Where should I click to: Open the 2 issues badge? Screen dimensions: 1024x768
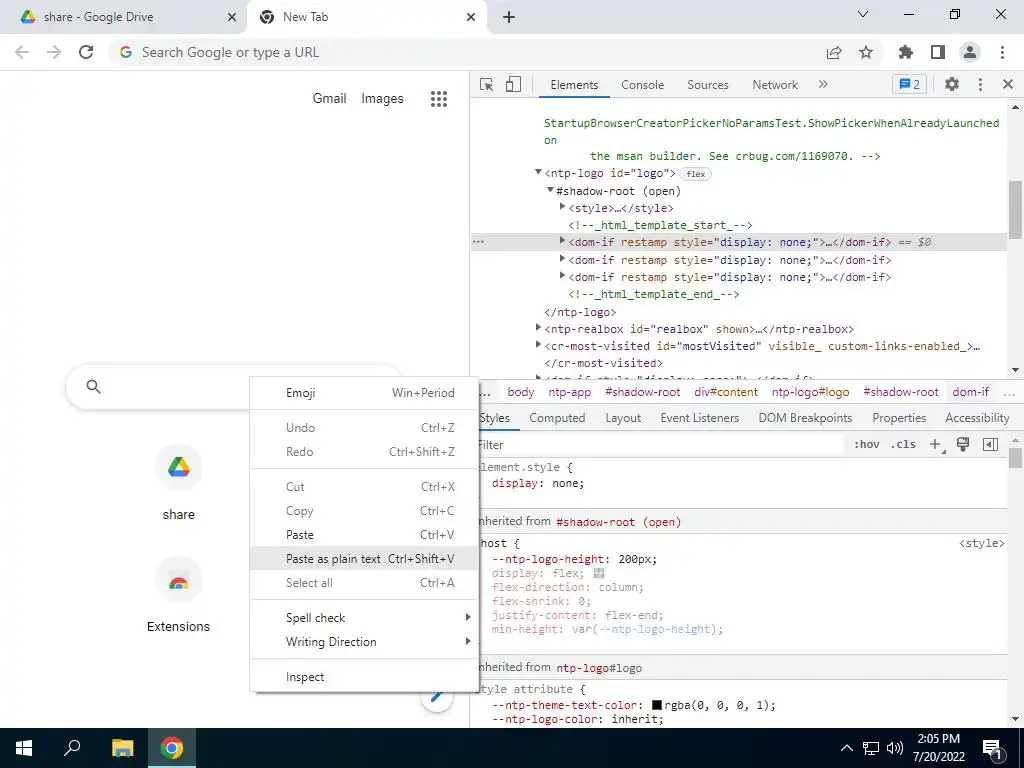coord(910,84)
